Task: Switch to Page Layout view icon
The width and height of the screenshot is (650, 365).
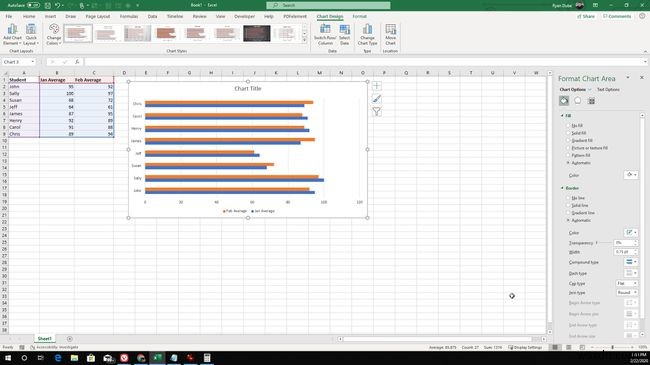Action: pyautogui.click(x=569, y=347)
